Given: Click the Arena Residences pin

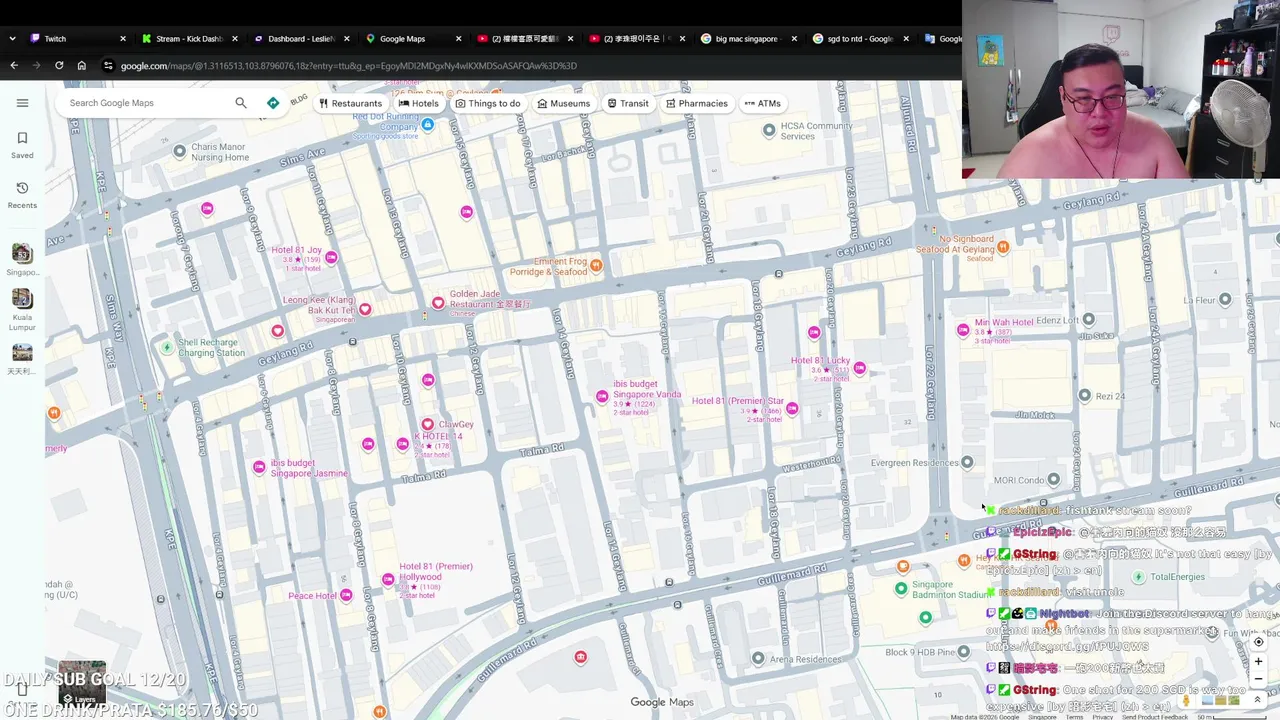Looking at the screenshot, I should [x=758, y=658].
